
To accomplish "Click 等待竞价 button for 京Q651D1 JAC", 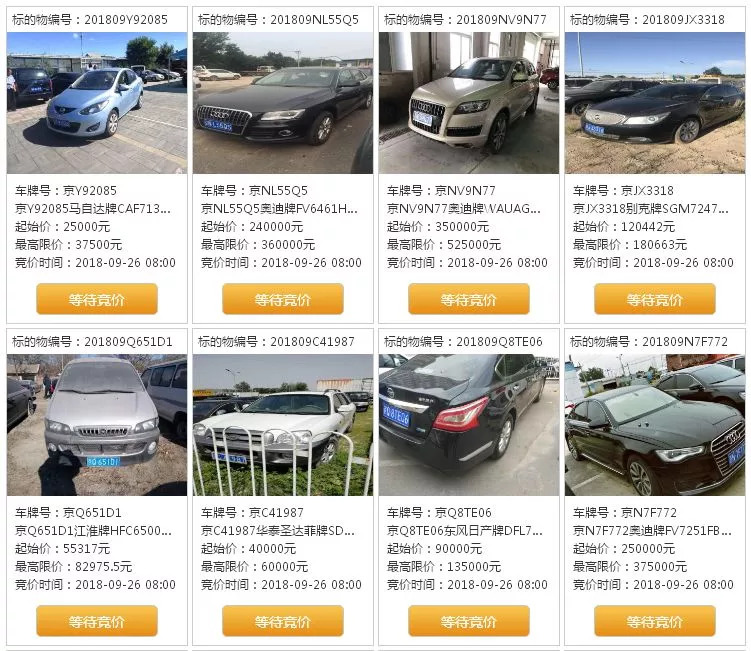I will tap(97, 621).
